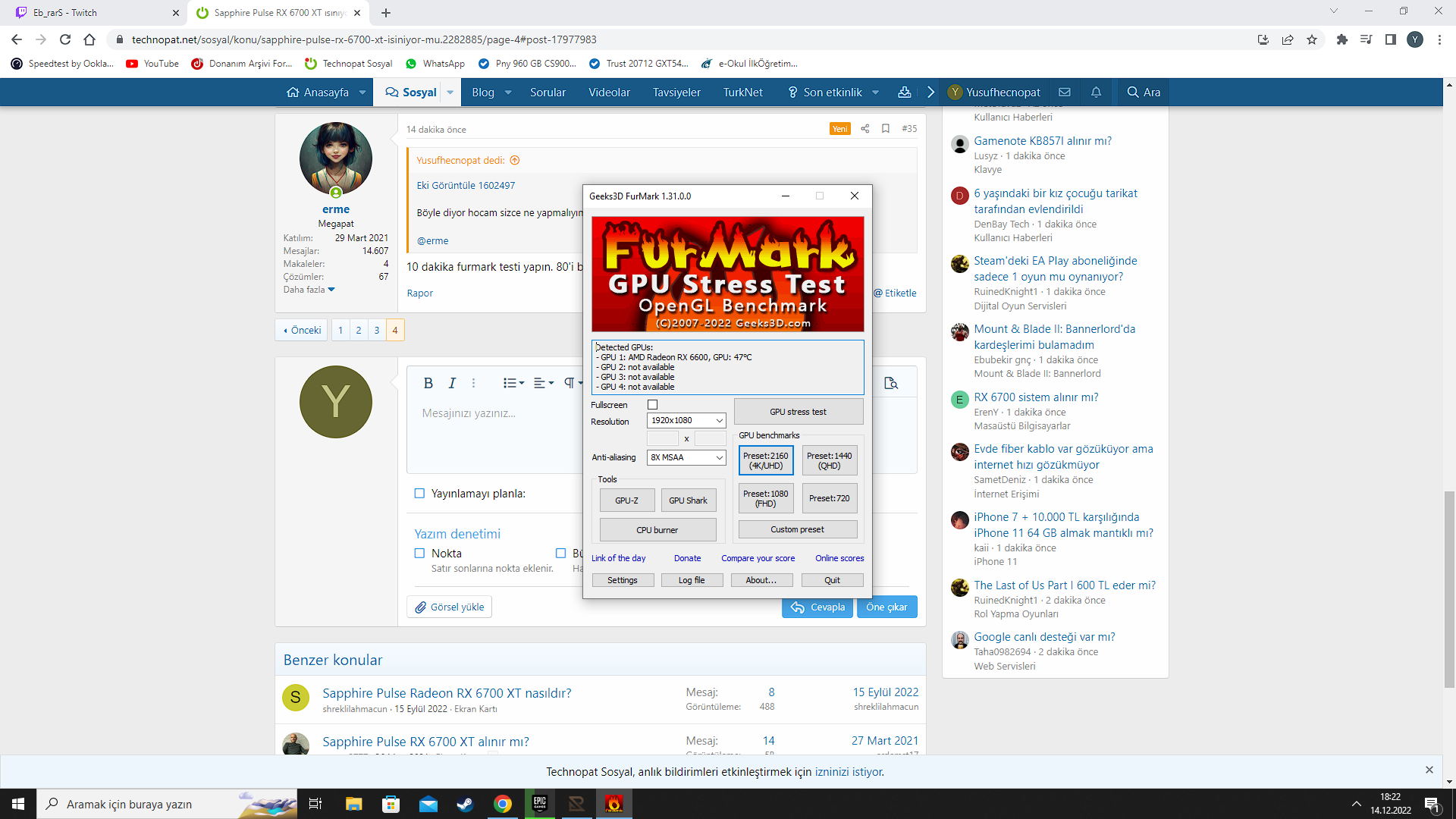The height and width of the screenshot is (819, 1456).
Task: Open Steam from the Windows taskbar
Action: [465, 804]
